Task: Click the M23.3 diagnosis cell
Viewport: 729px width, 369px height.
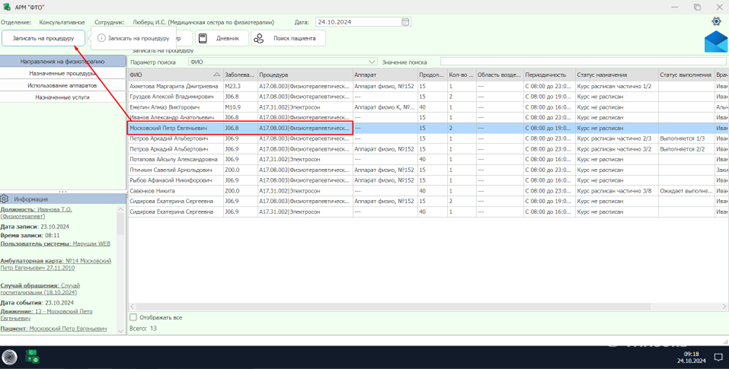Action: pos(240,86)
